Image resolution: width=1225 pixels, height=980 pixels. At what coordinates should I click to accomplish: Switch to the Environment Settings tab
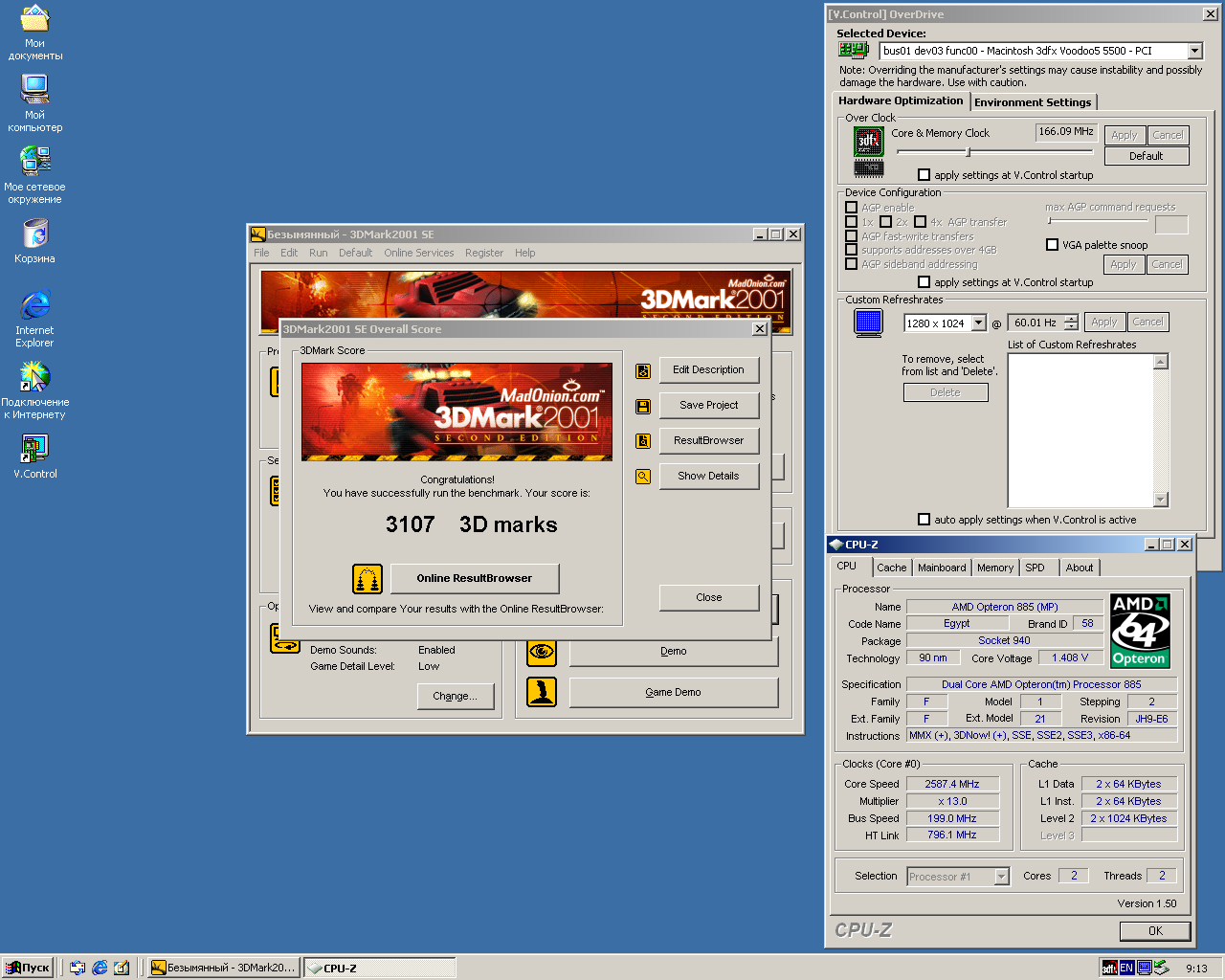point(1034,102)
